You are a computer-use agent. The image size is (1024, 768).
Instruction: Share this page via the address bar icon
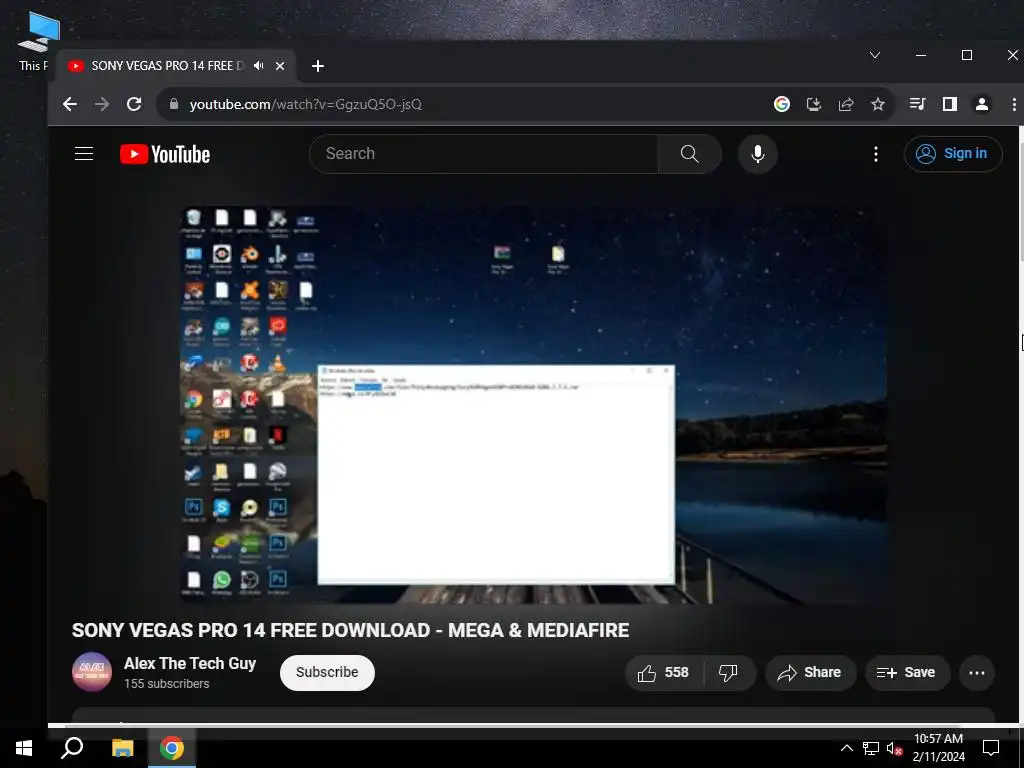click(846, 104)
